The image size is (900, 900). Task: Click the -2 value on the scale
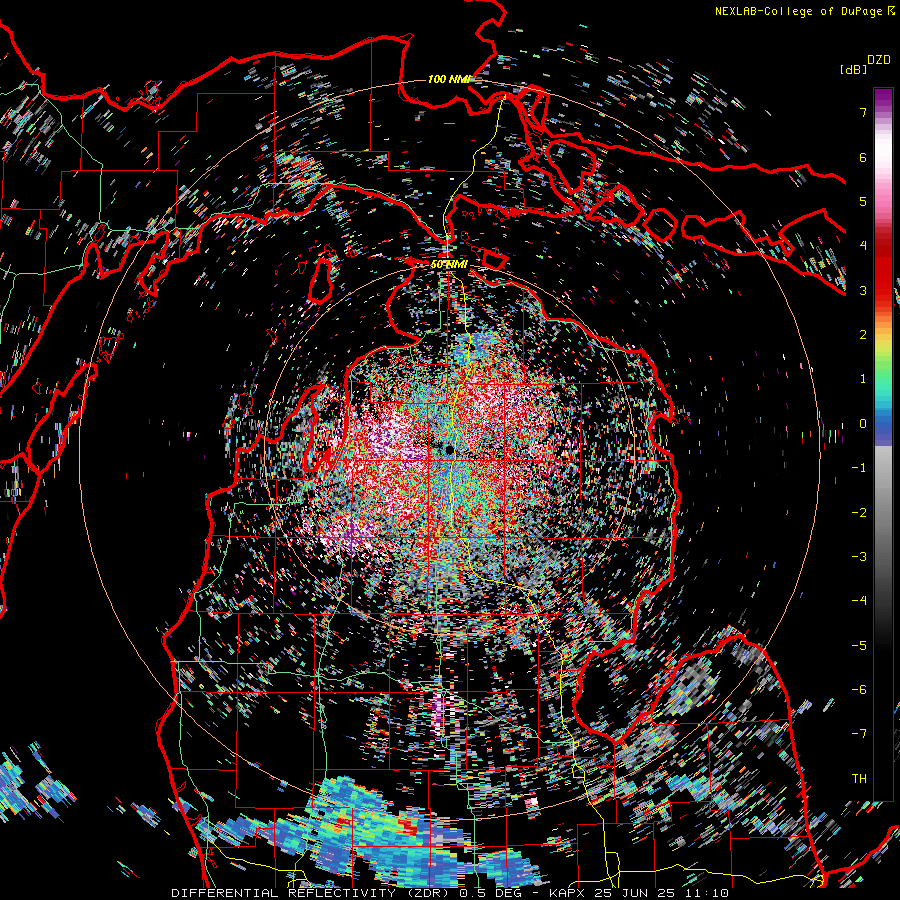[x=859, y=513]
